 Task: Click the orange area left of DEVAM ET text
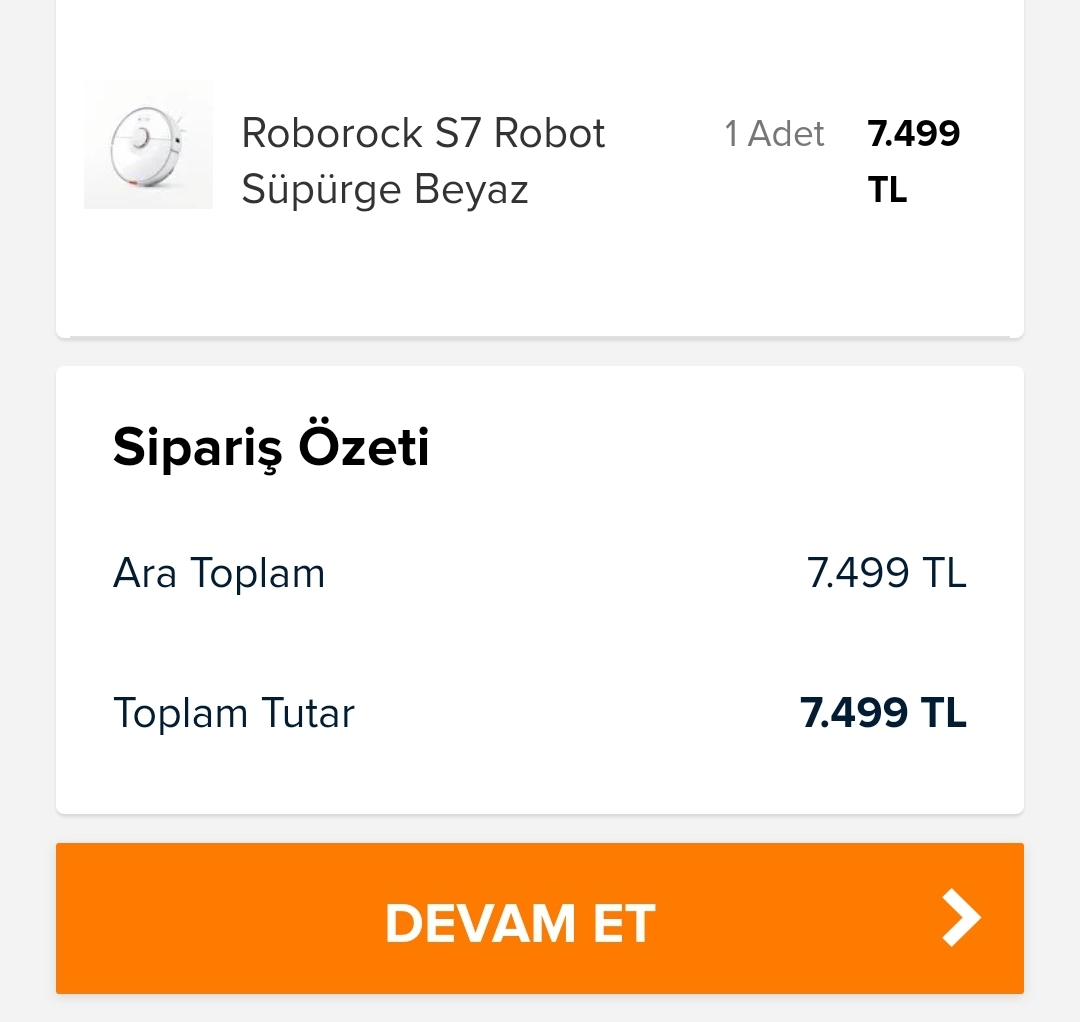click(220, 918)
